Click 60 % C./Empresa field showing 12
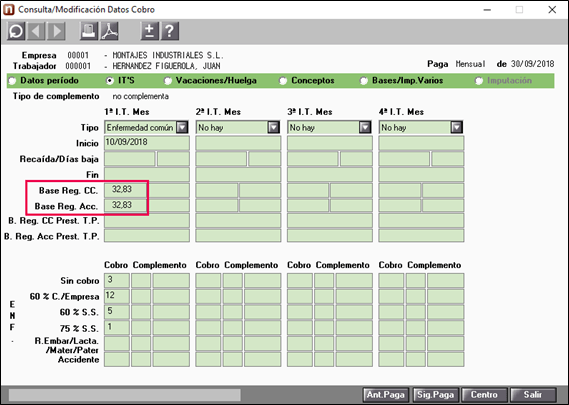This screenshot has width=569, height=405. point(116,296)
